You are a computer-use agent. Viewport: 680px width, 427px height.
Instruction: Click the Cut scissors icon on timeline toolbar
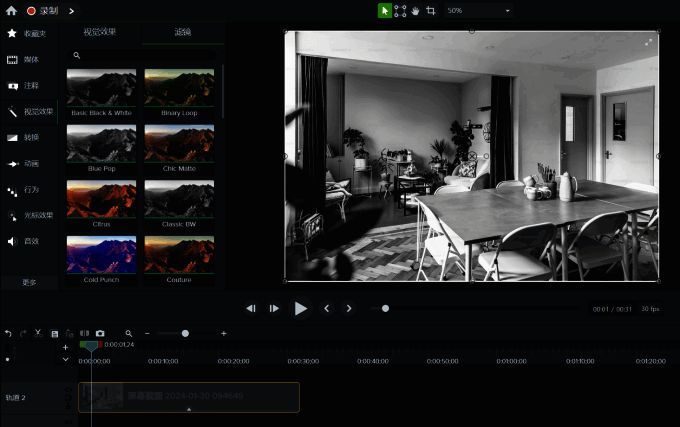pyautogui.click(x=38, y=333)
